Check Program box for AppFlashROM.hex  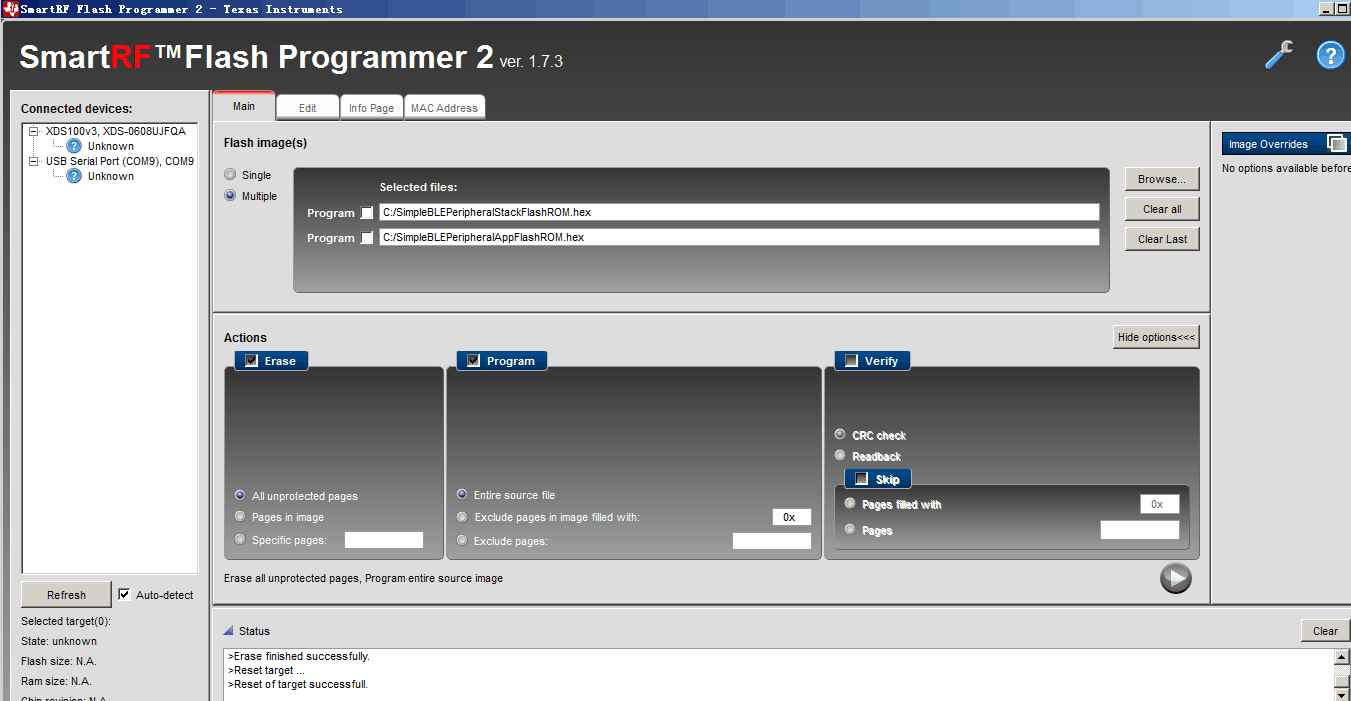pyautogui.click(x=367, y=238)
